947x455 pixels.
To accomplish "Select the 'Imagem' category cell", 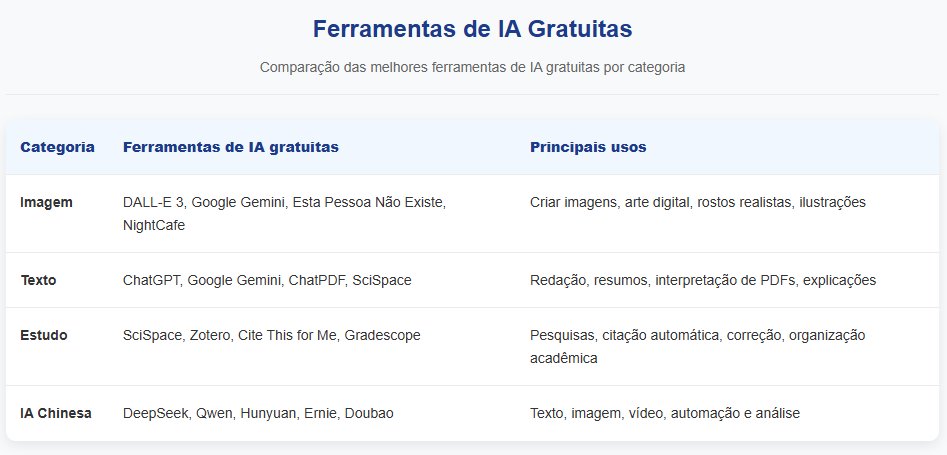I will pyautogui.click(x=46, y=202).
